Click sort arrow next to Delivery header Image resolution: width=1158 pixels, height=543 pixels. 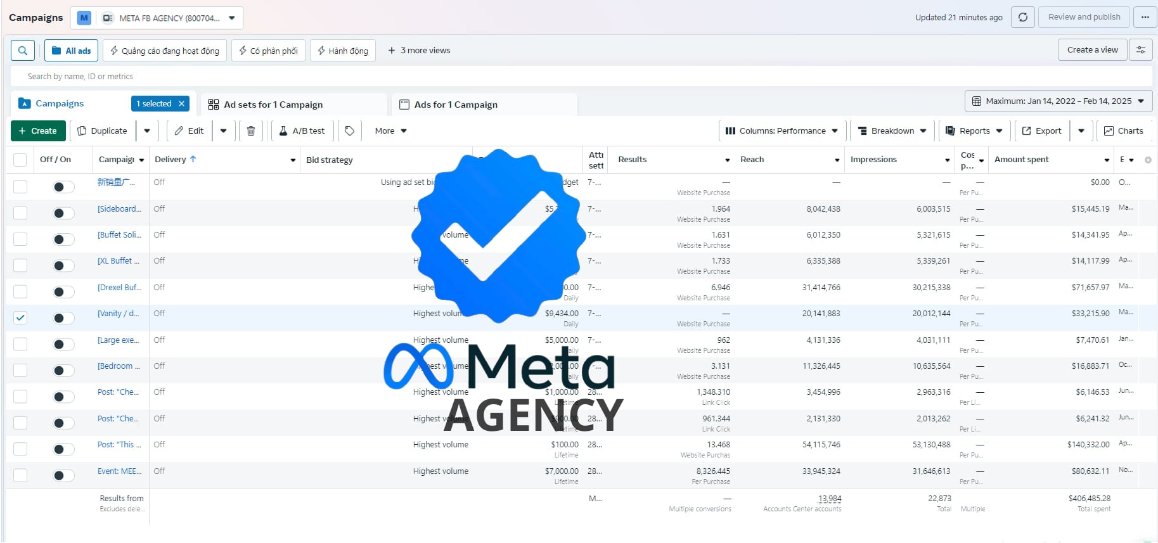coord(193,159)
